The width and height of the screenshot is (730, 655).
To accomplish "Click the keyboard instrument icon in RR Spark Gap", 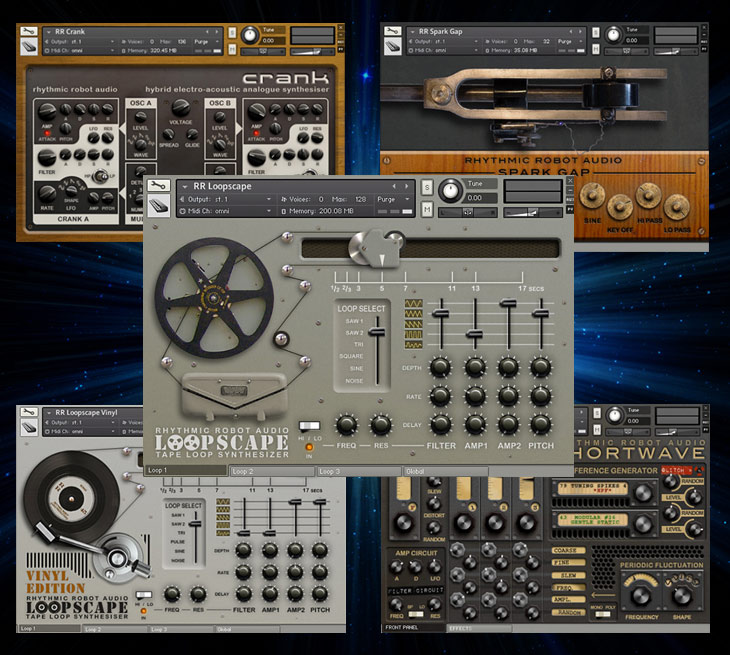I will point(392,47).
